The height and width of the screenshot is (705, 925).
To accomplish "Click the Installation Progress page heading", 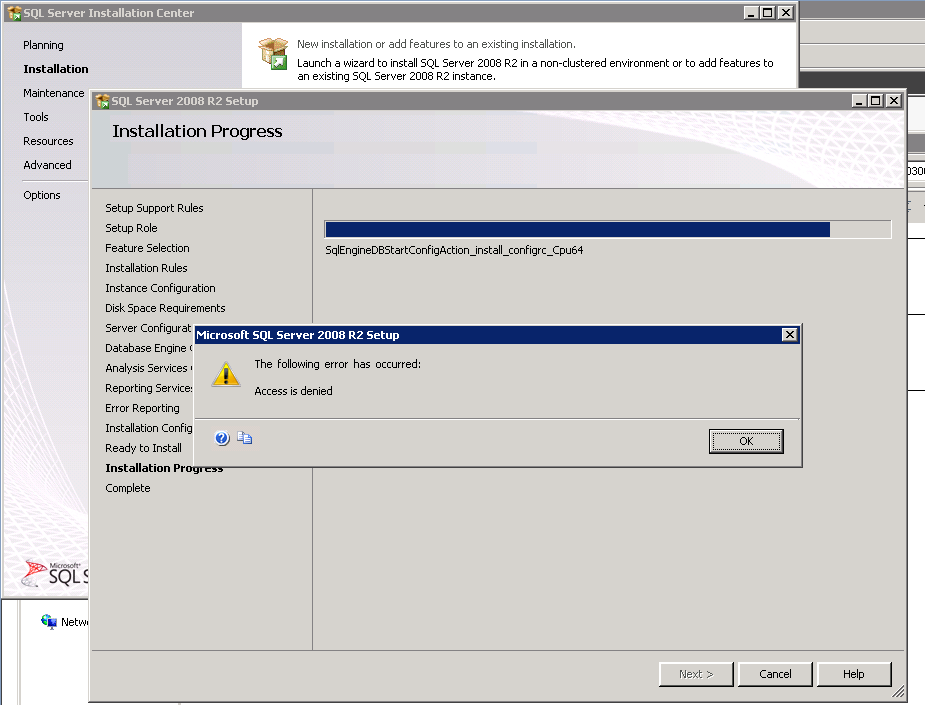I will (198, 132).
